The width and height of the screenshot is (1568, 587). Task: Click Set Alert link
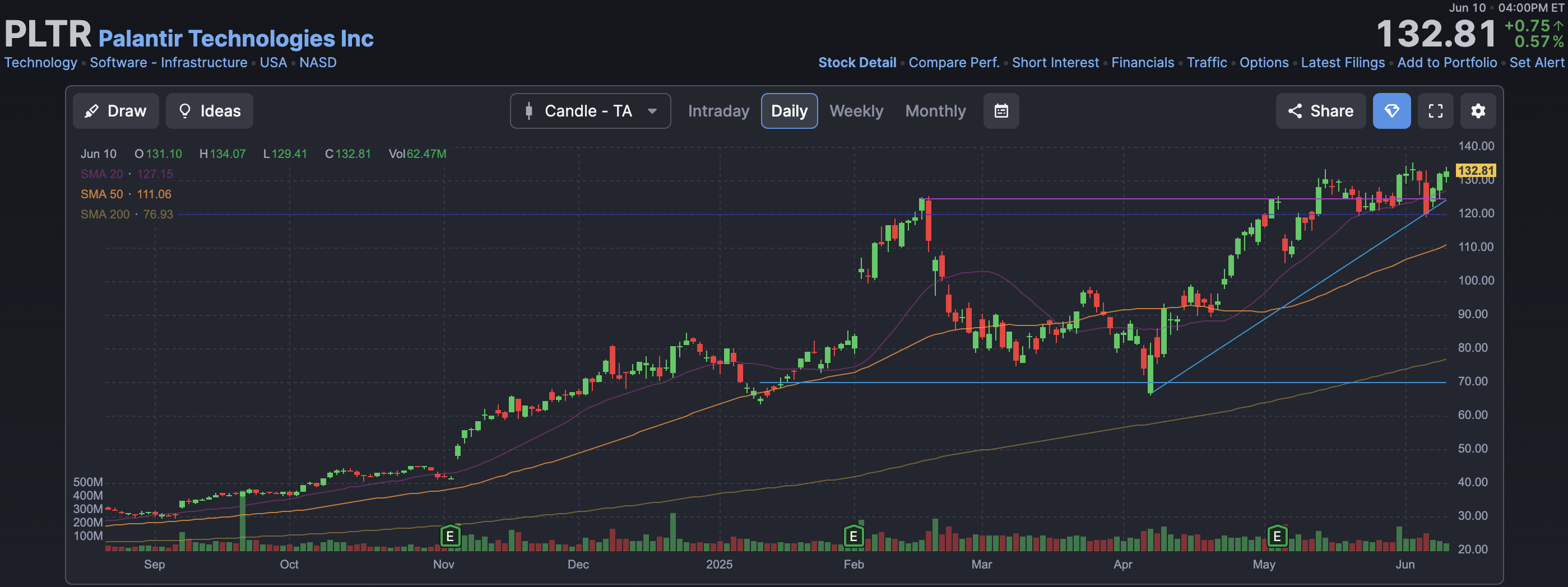1537,63
